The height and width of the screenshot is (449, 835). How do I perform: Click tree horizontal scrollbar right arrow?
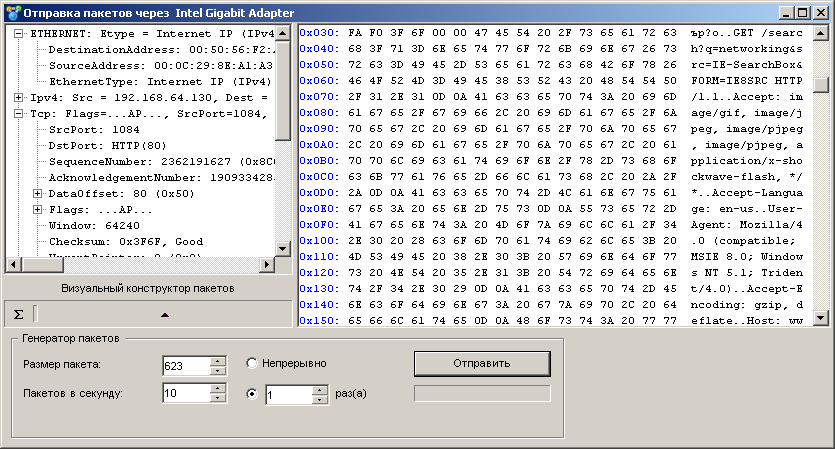[267, 264]
